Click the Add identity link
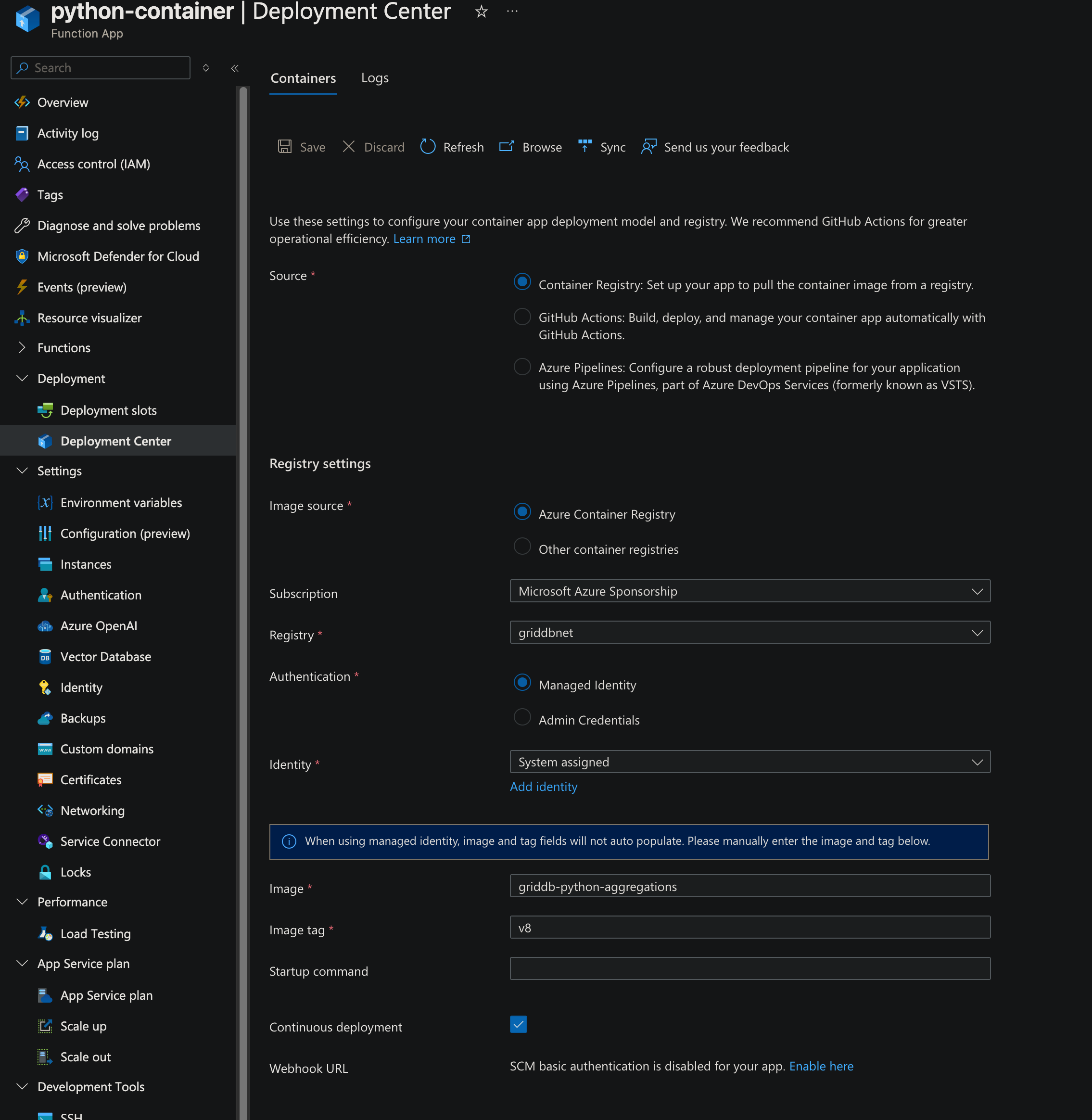Viewport: 1092px width, 1120px height. click(543, 787)
